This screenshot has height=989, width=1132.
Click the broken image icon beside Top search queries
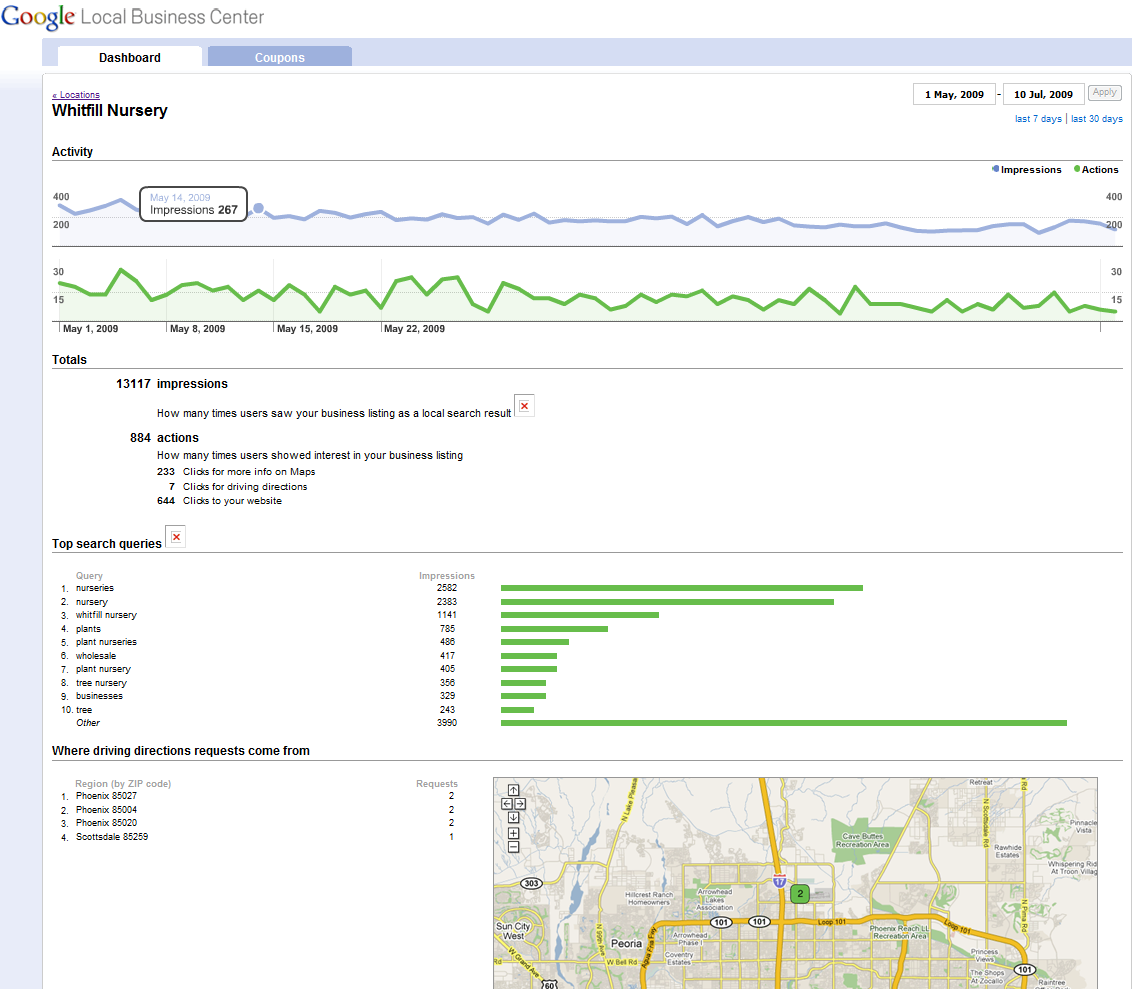175,537
